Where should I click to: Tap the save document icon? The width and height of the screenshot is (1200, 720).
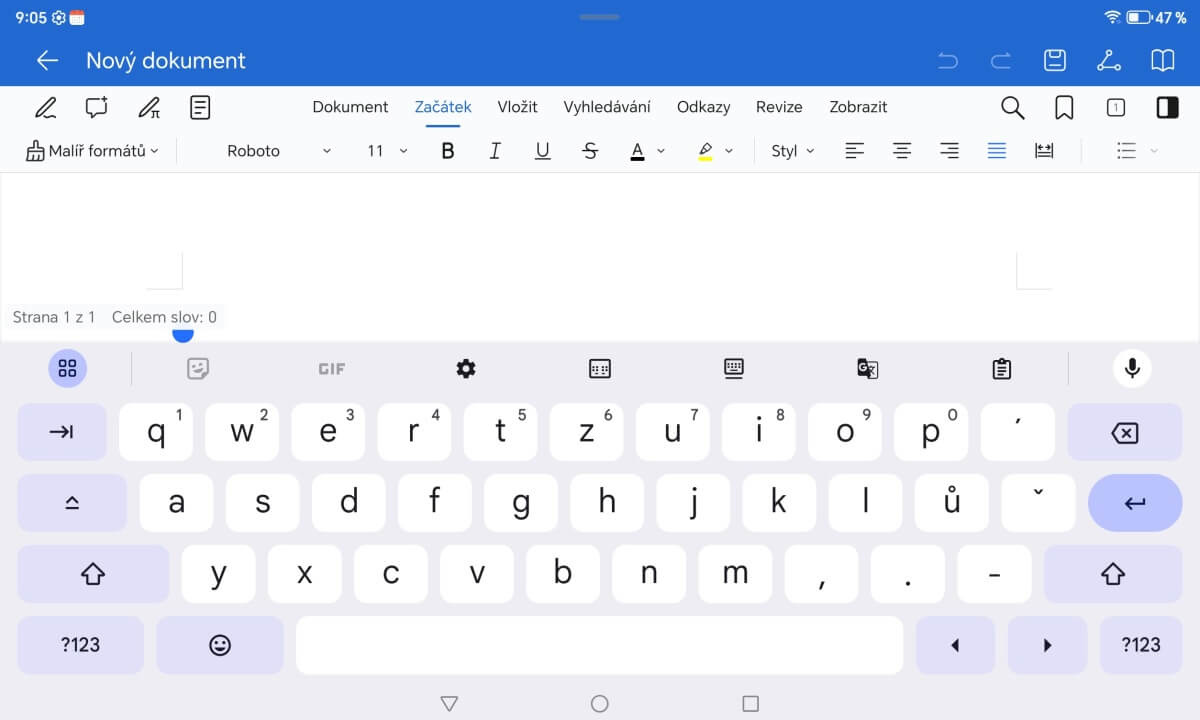pyautogui.click(x=1055, y=60)
